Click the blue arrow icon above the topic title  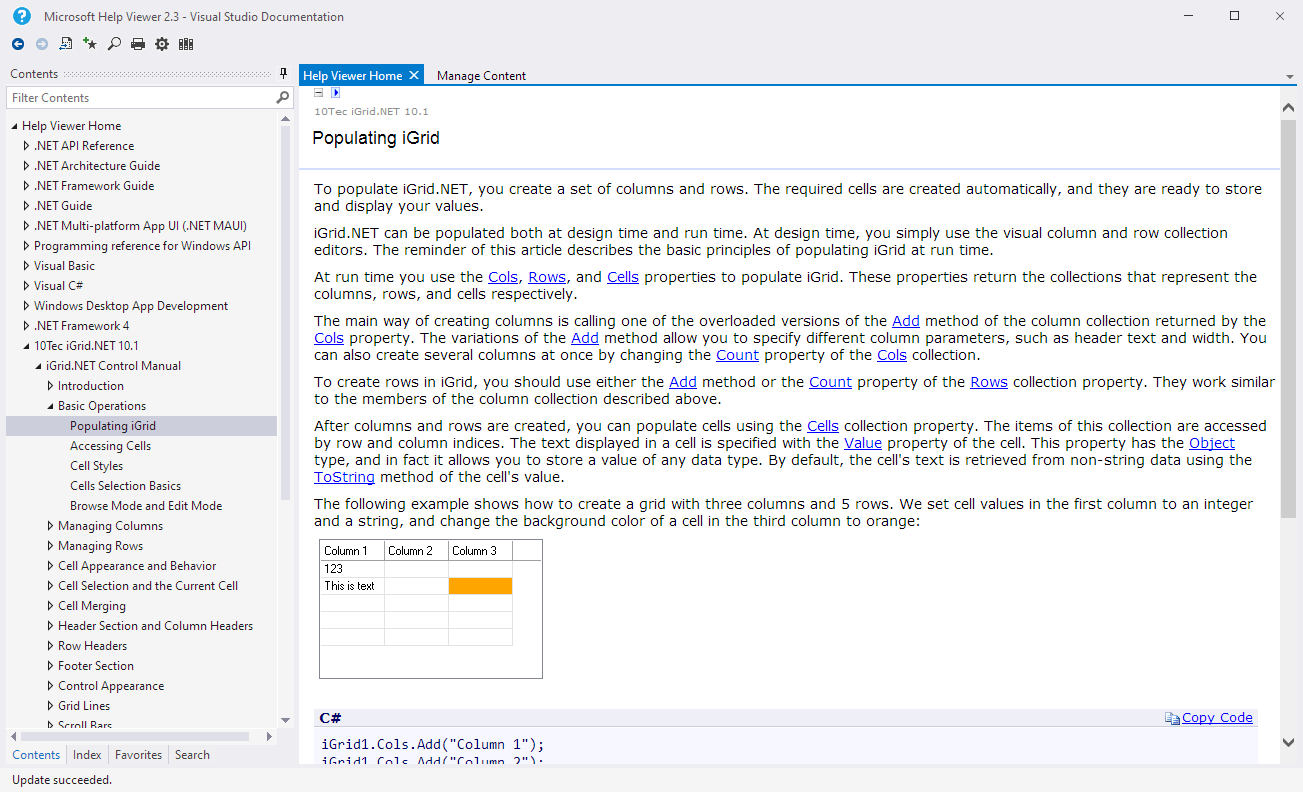tap(336, 93)
